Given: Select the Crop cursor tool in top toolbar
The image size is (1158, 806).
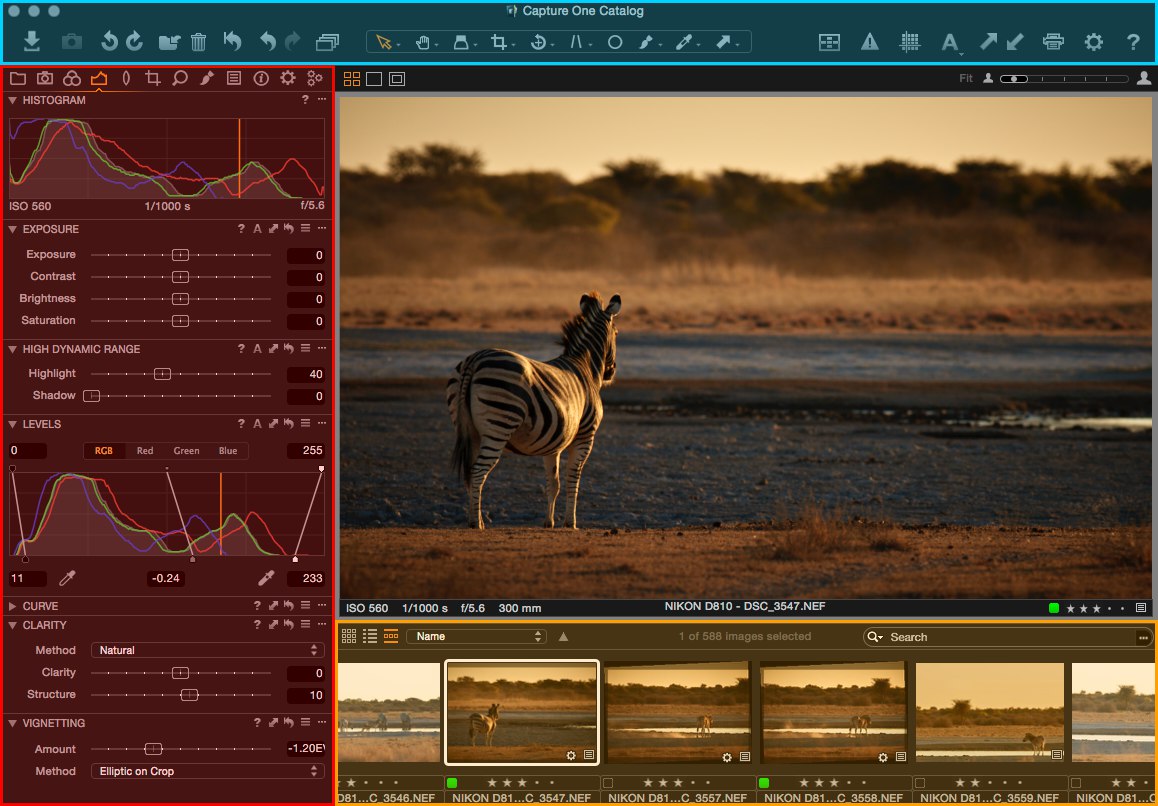Looking at the screenshot, I should (499, 42).
